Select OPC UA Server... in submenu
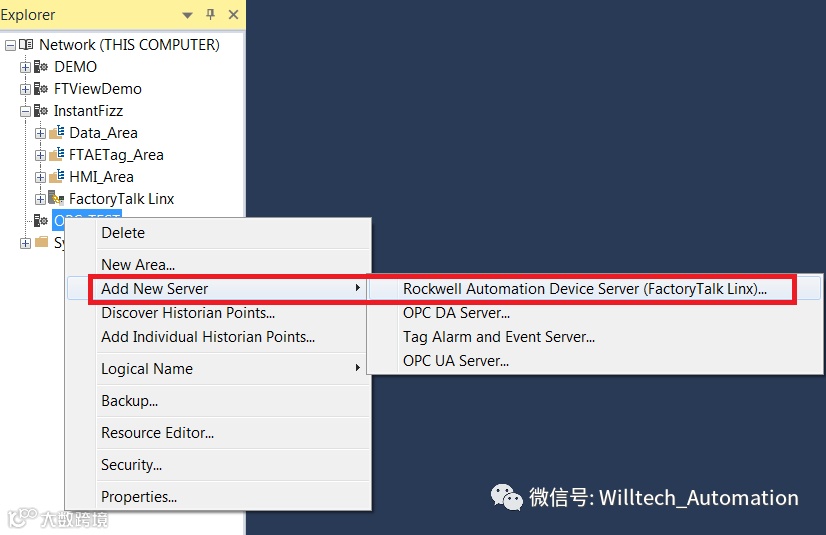Screen dimensions: 826x535 pos(595,361)
